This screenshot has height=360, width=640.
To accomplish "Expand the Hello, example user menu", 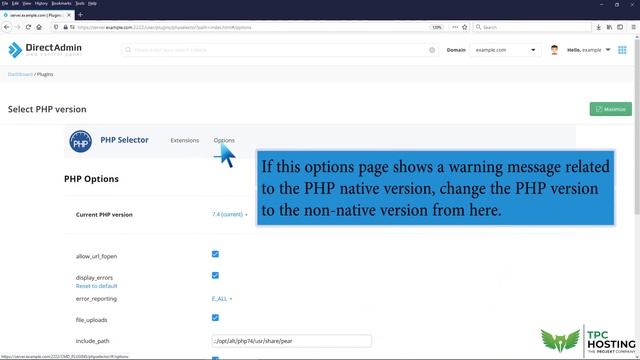I will [589, 50].
